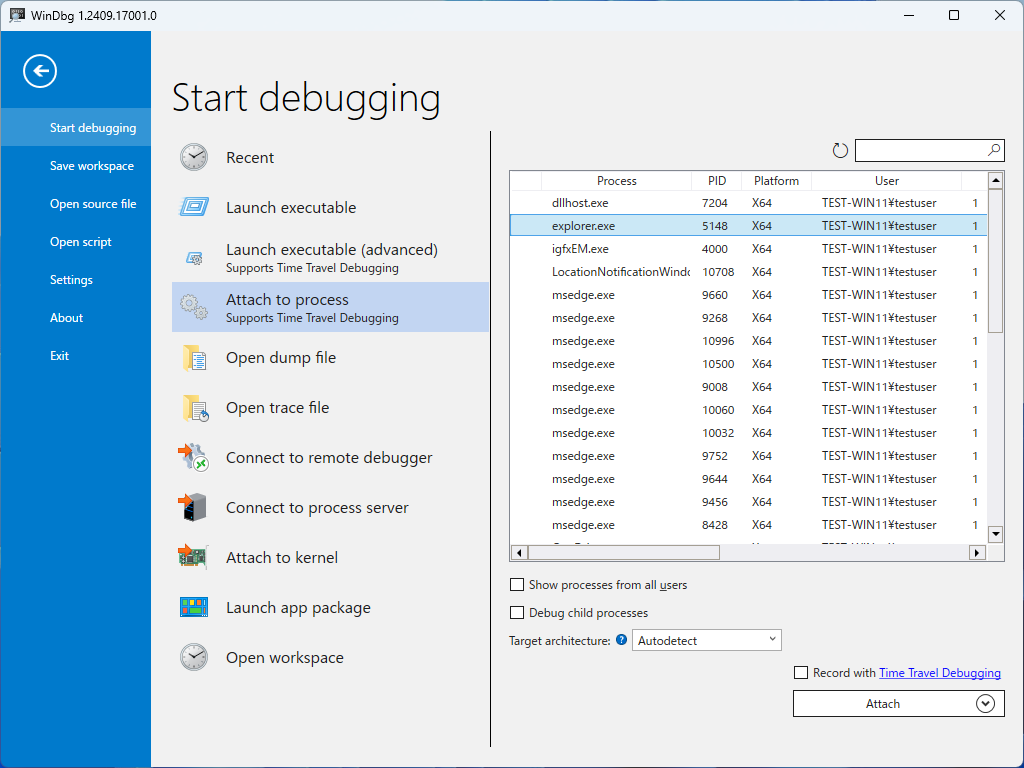Click the Recent clock icon
The image size is (1024, 768).
(x=194, y=157)
